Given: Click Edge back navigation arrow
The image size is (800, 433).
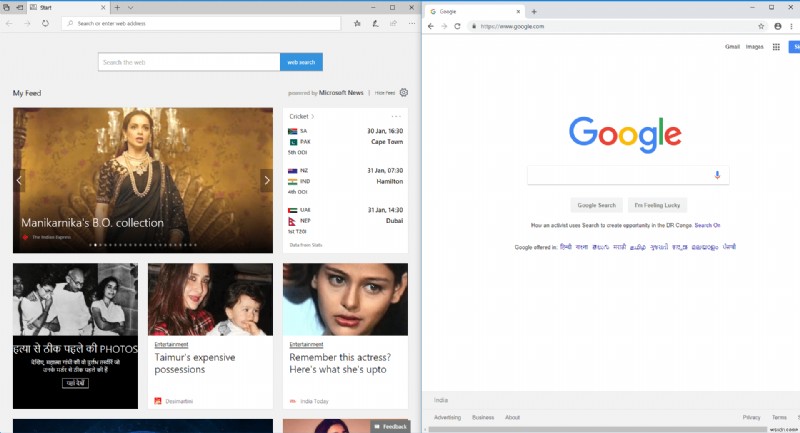Looking at the screenshot, I should point(9,23).
